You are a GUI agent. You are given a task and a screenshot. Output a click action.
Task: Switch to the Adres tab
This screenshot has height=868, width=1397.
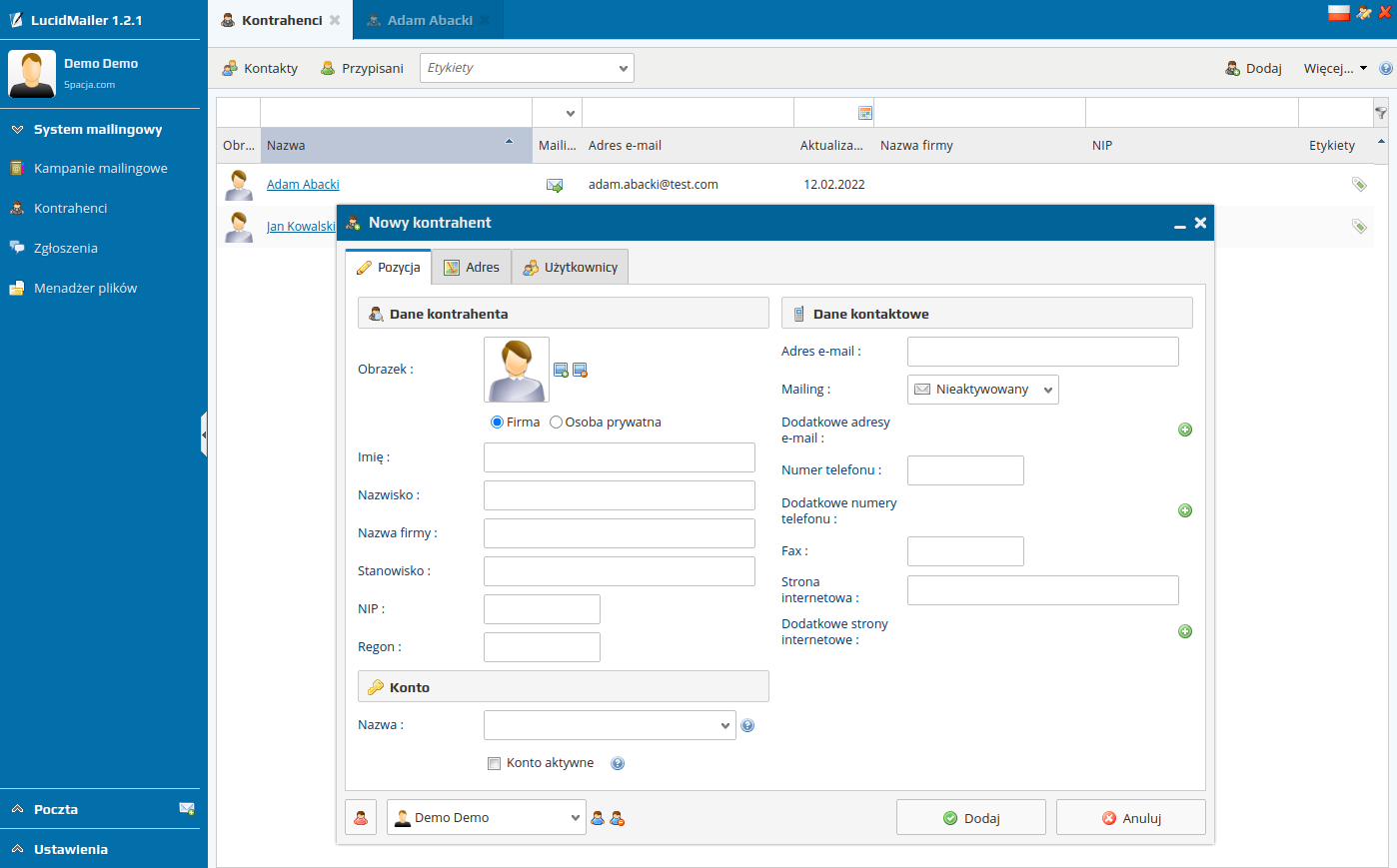point(472,268)
